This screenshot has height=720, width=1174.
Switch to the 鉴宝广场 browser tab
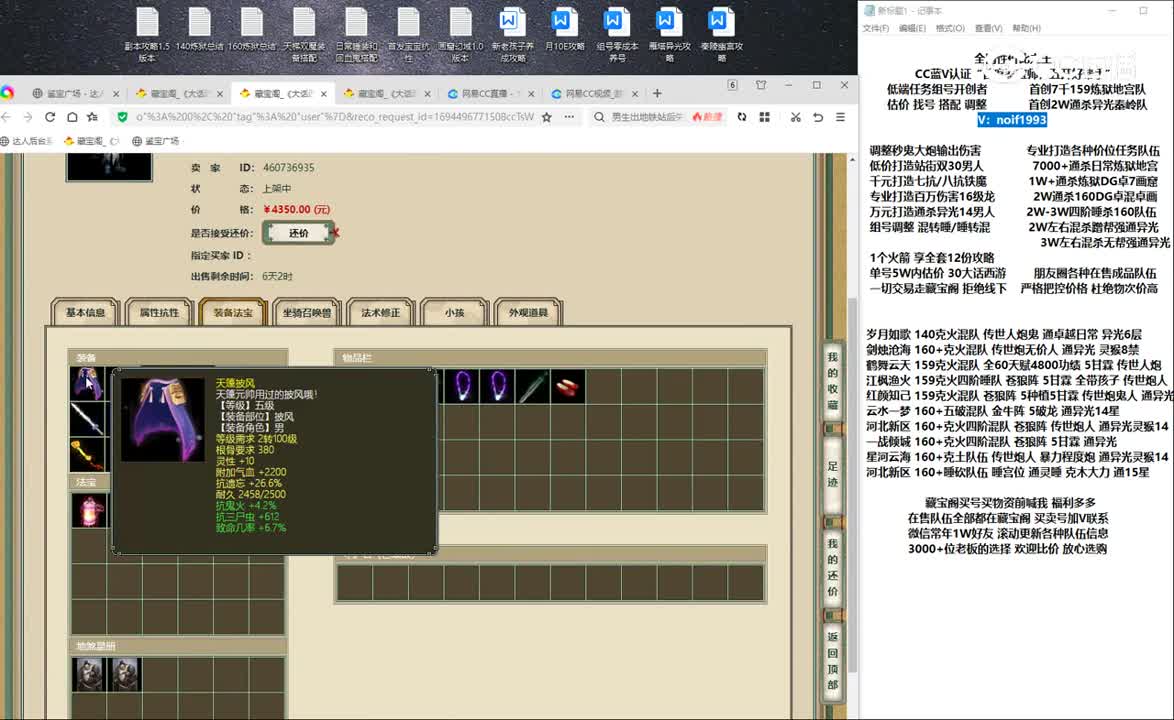pos(75,94)
